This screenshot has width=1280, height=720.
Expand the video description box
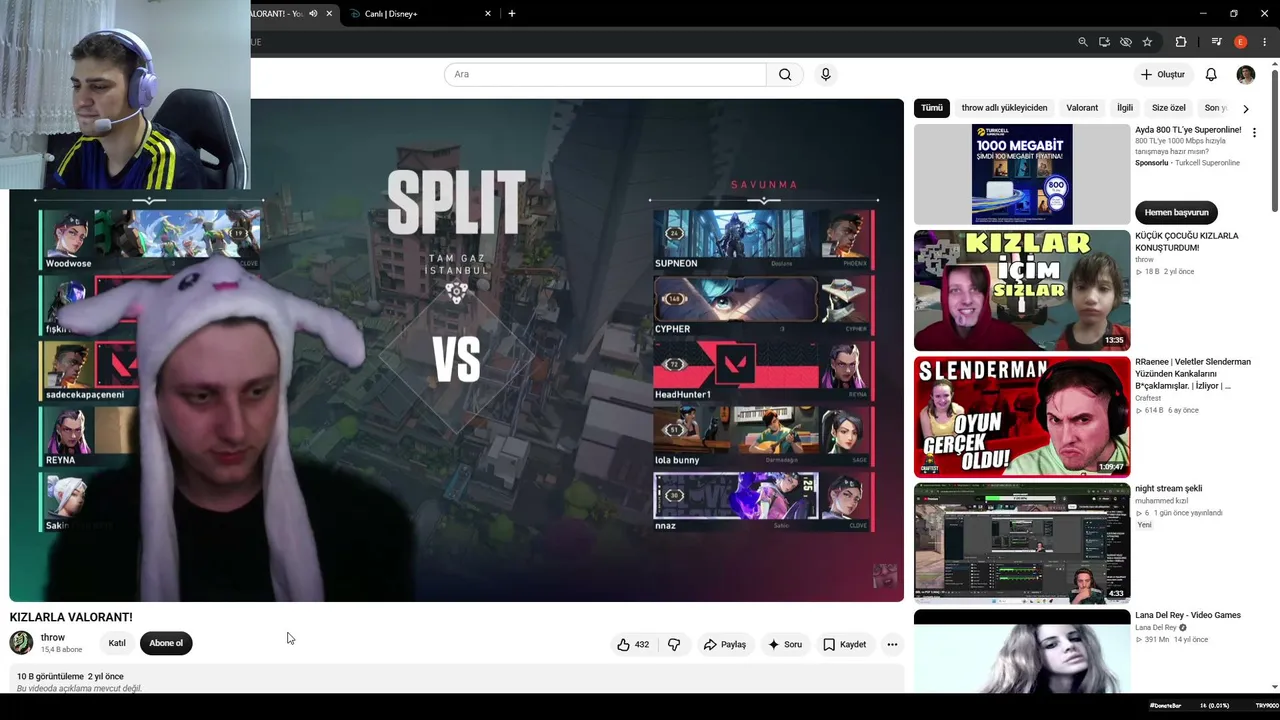[456, 681]
